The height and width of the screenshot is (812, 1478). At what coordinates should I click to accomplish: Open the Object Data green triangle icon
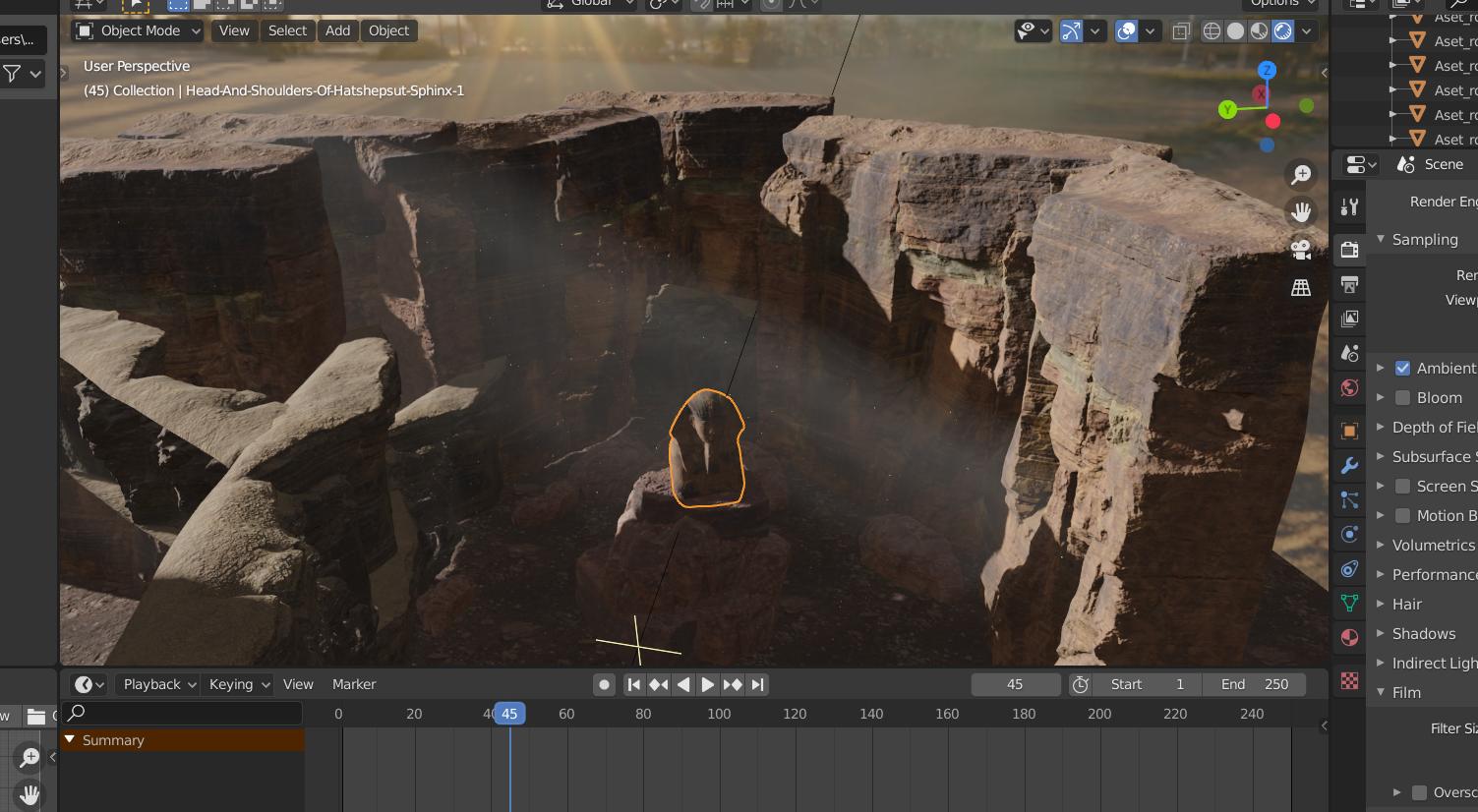click(x=1349, y=603)
